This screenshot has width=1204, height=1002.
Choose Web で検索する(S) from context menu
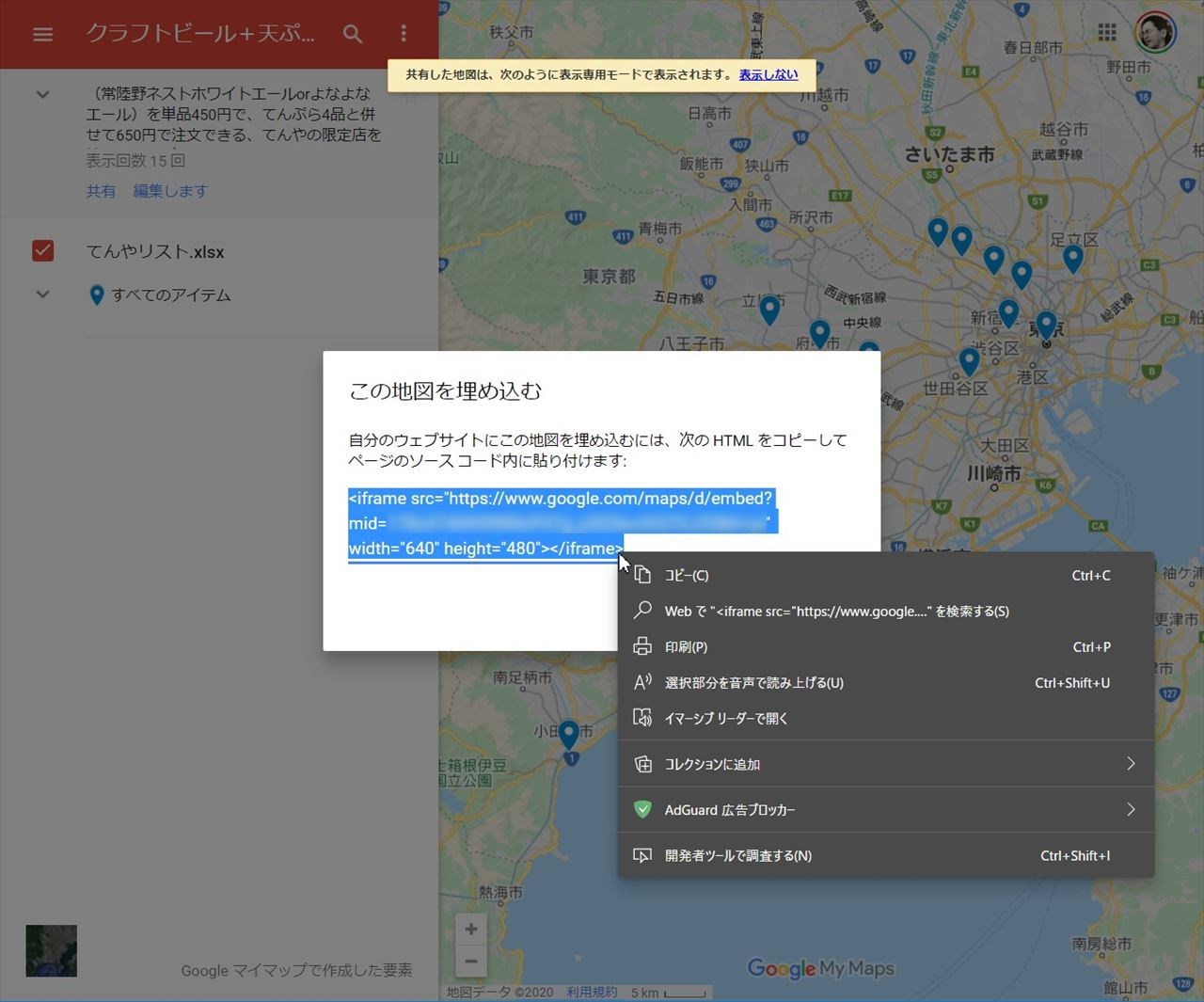pyautogui.click(x=885, y=611)
